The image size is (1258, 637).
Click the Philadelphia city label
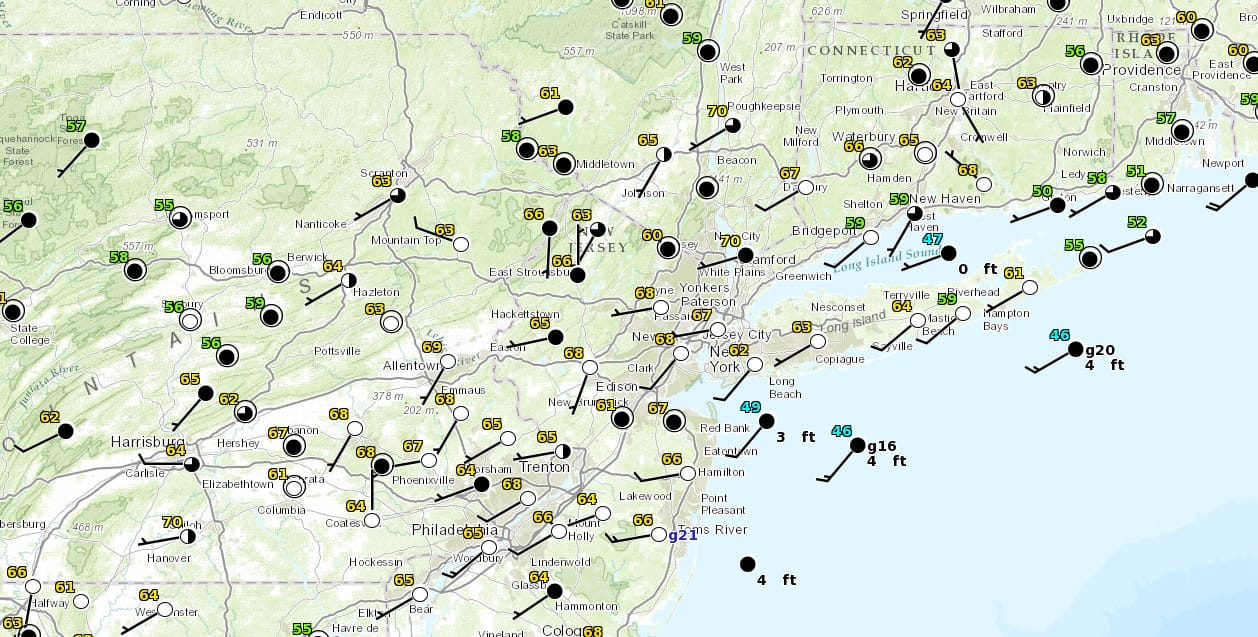(455, 529)
